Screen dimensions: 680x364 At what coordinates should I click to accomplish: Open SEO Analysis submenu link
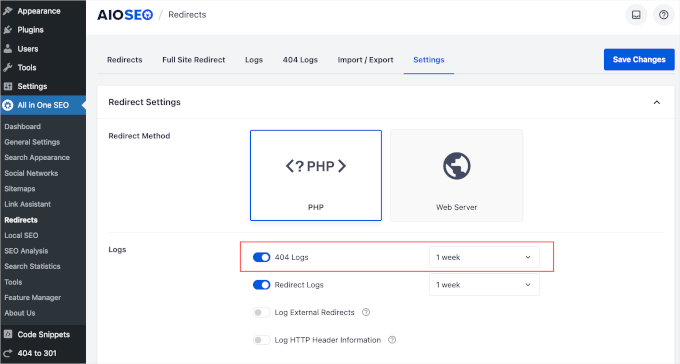point(26,251)
